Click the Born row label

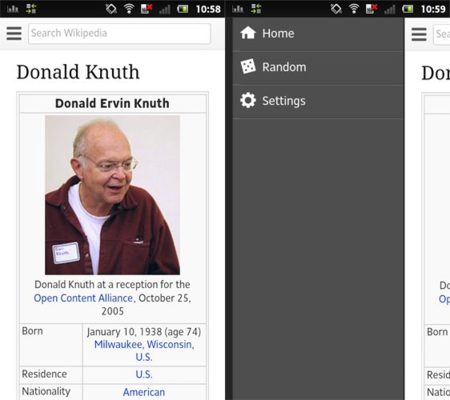tap(32, 331)
